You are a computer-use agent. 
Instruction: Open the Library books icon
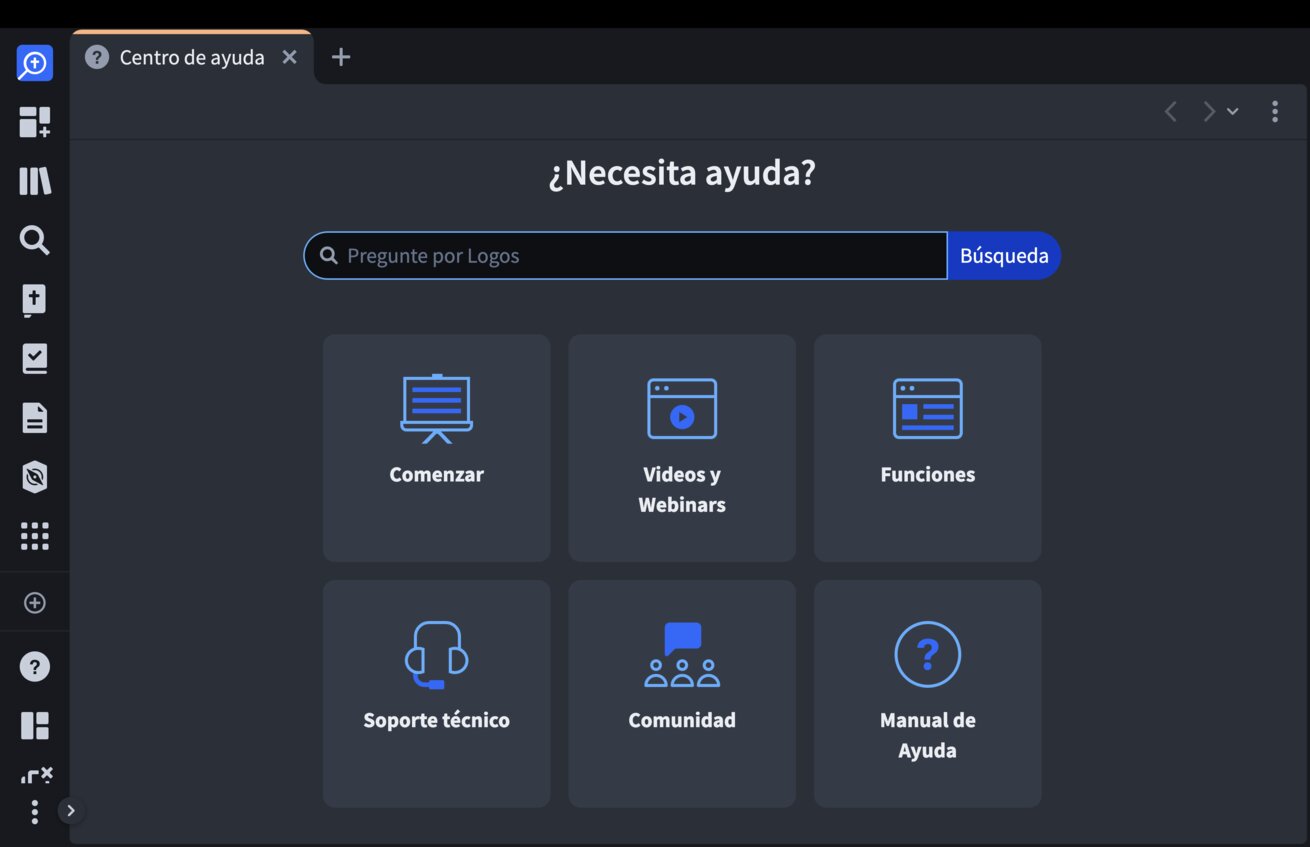coord(35,181)
